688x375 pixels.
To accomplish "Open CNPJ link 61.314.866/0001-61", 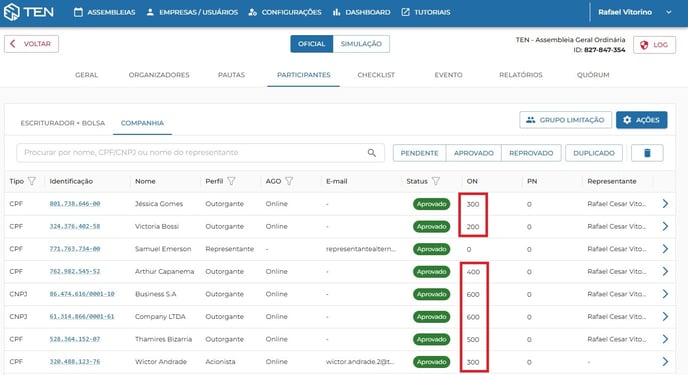I will [82, 317].
